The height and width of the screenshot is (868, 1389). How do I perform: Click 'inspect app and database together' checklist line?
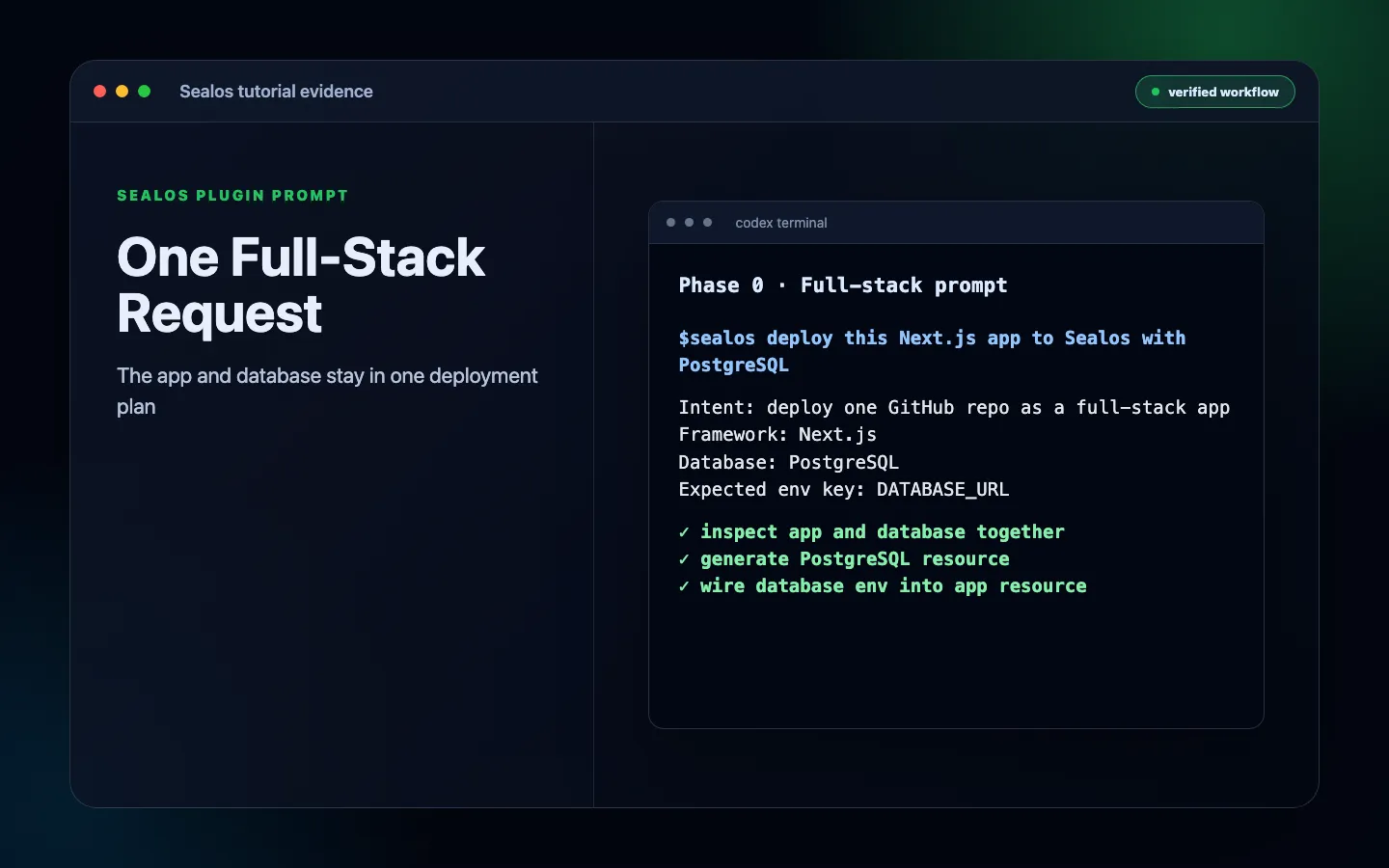pos(871,531)
